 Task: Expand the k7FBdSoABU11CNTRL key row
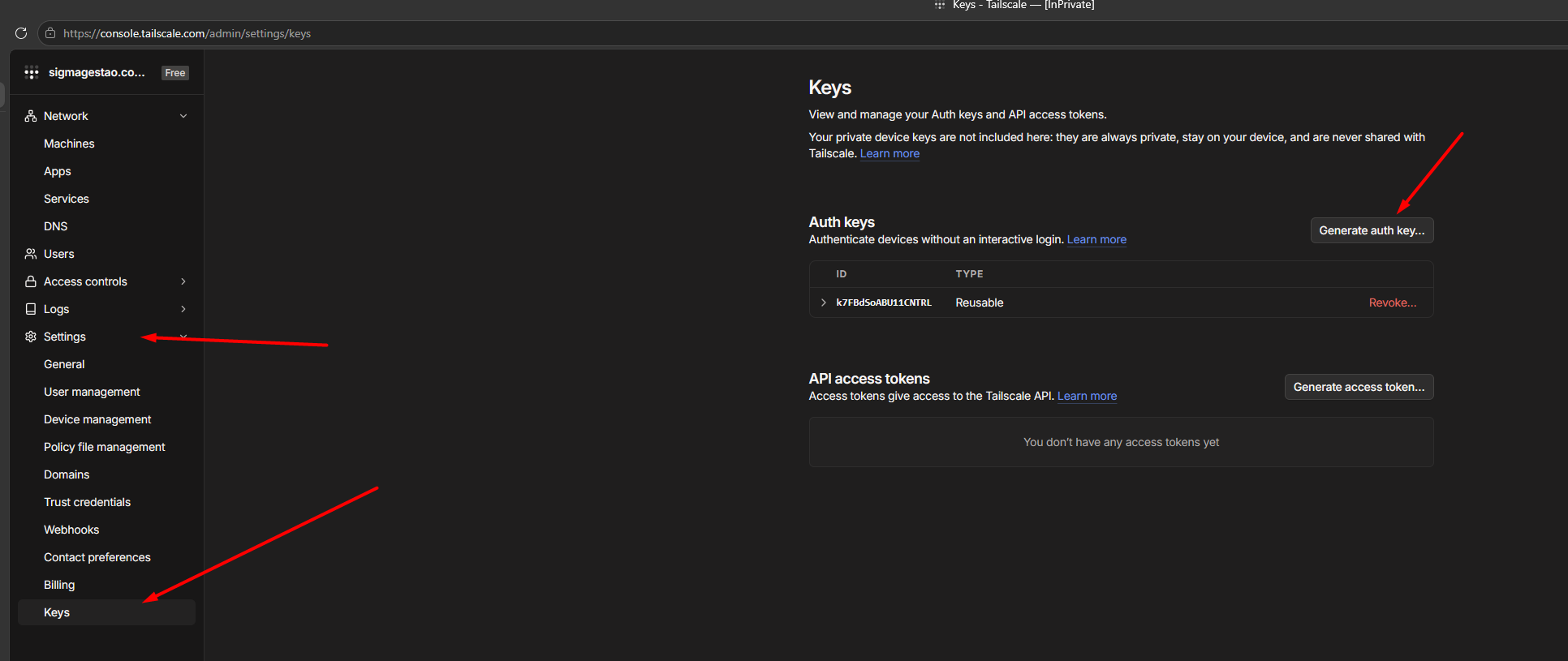point(824,303)
